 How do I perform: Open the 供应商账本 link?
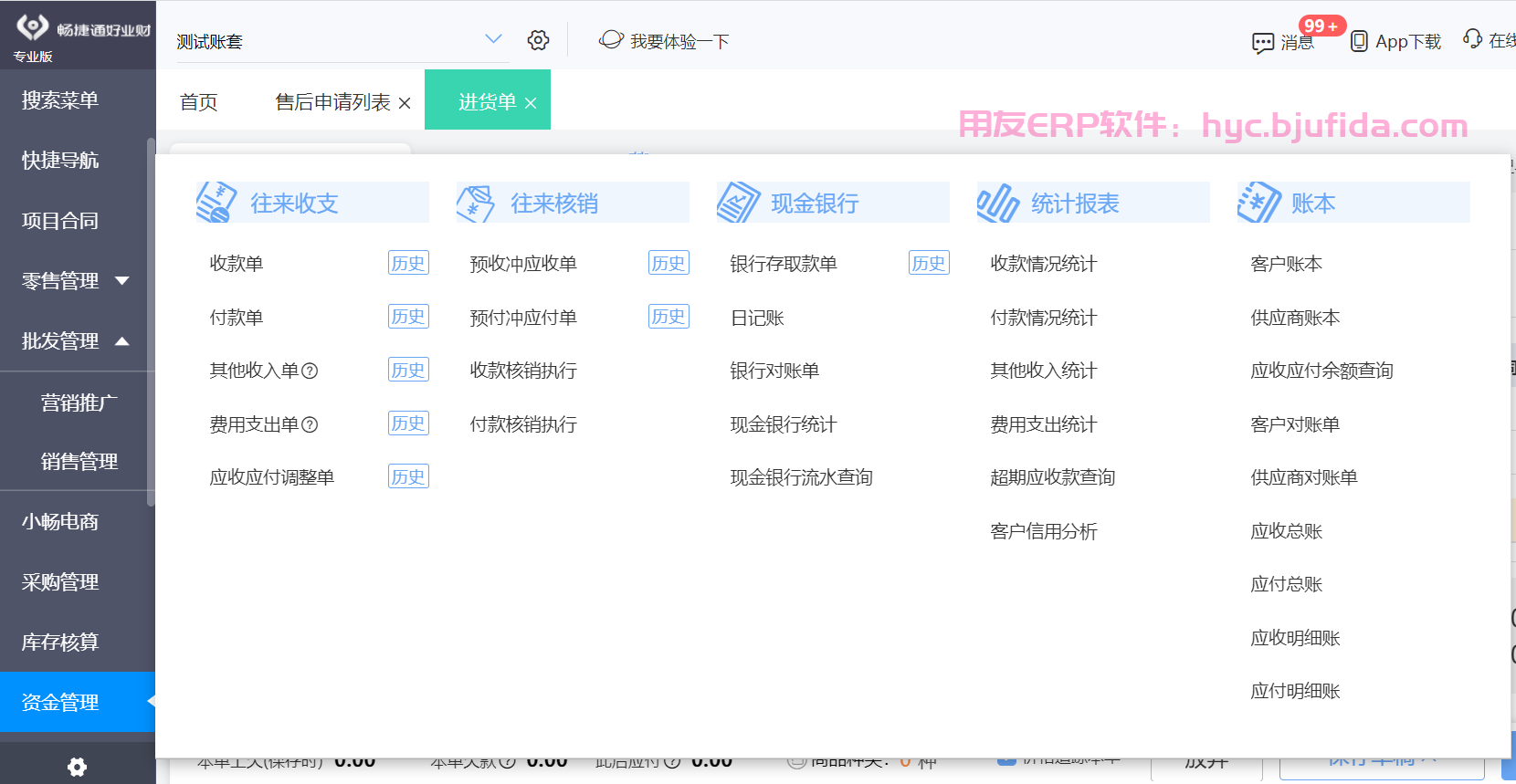(1295, 318)
